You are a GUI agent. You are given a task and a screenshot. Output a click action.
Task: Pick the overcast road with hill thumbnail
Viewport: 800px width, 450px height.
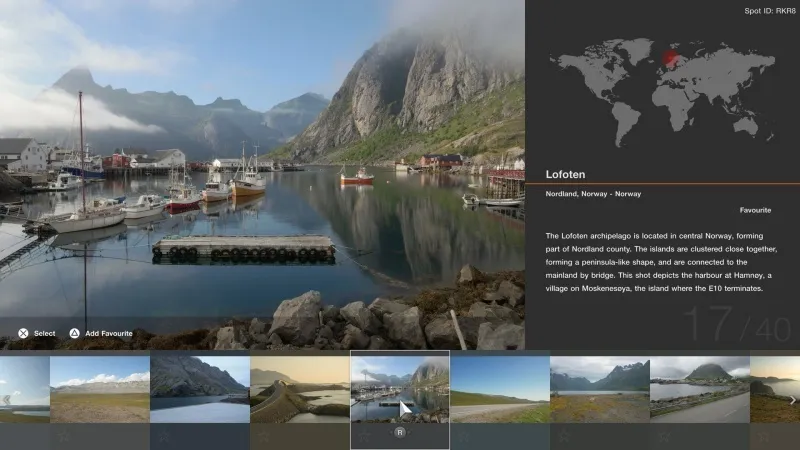coord(700,389)
